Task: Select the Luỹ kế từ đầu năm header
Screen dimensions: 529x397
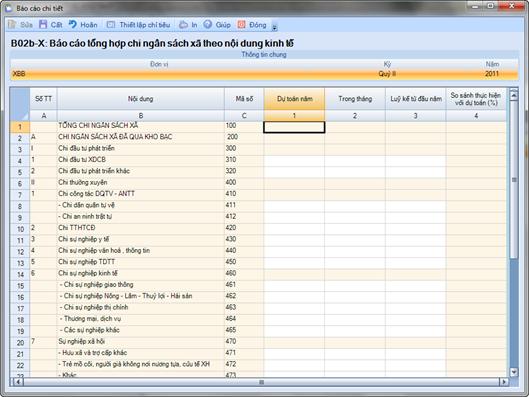Action: [416, 99]
